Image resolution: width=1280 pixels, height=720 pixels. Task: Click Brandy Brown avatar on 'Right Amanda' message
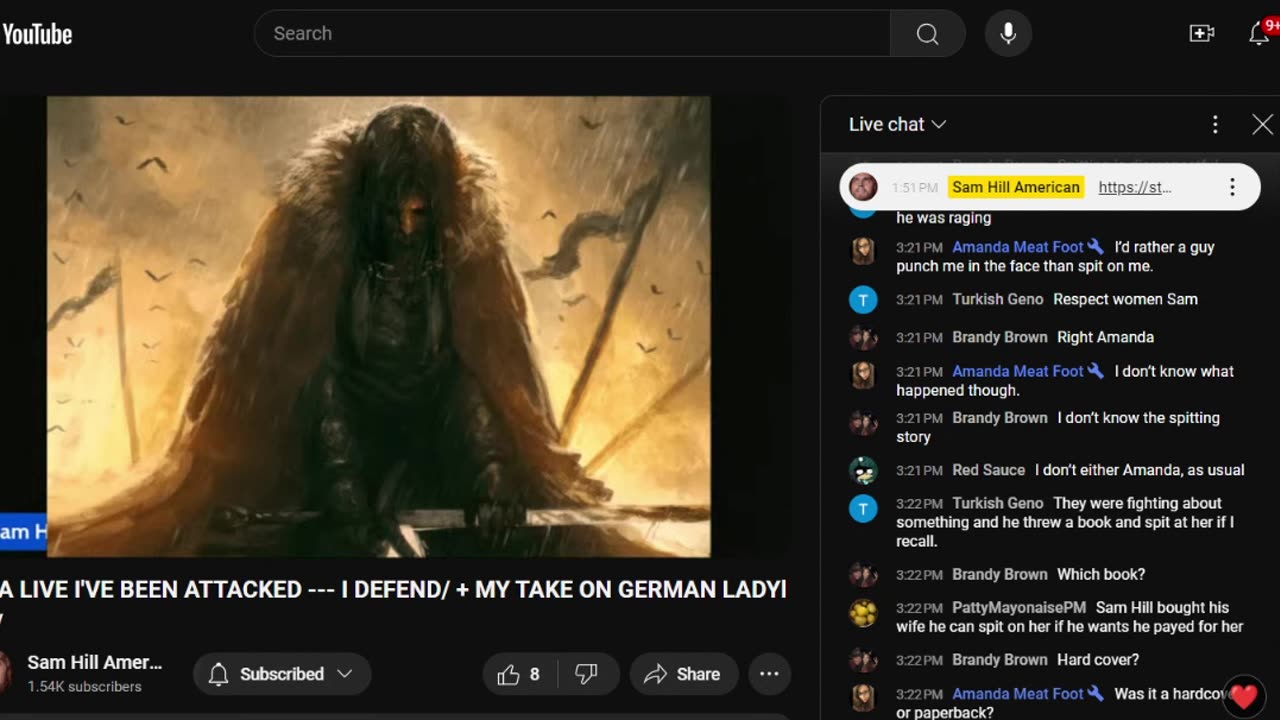click(x=863, y=337)
